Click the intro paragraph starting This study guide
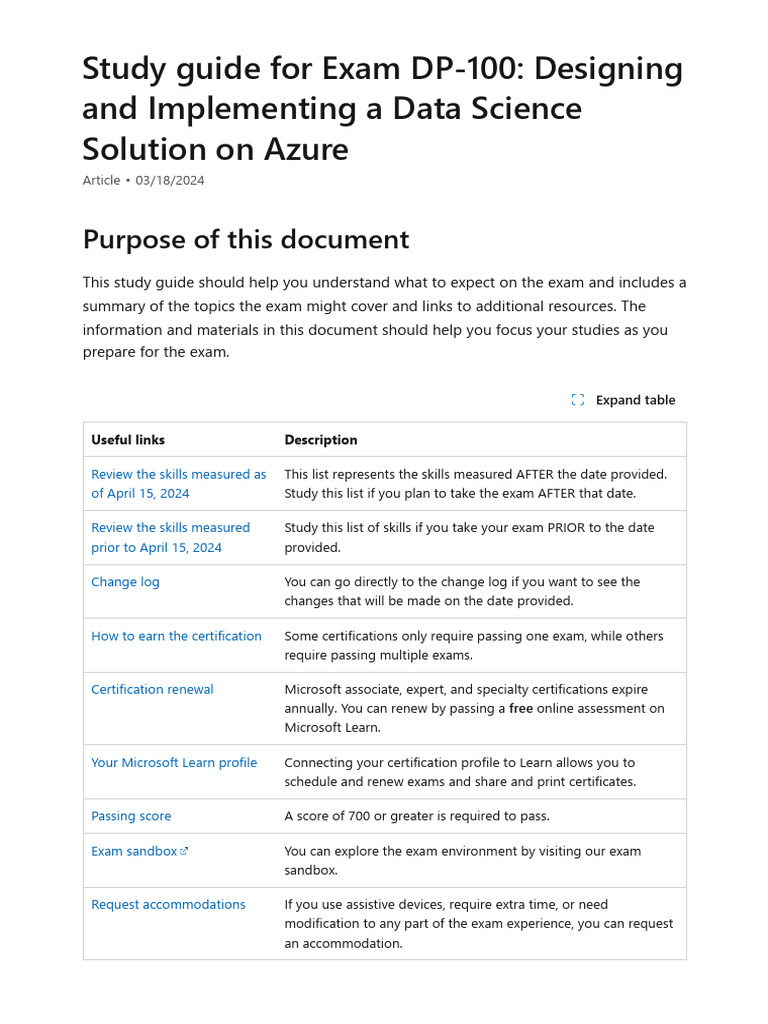This screenshot has width=768, height=1024. click(x=384, y=317)
